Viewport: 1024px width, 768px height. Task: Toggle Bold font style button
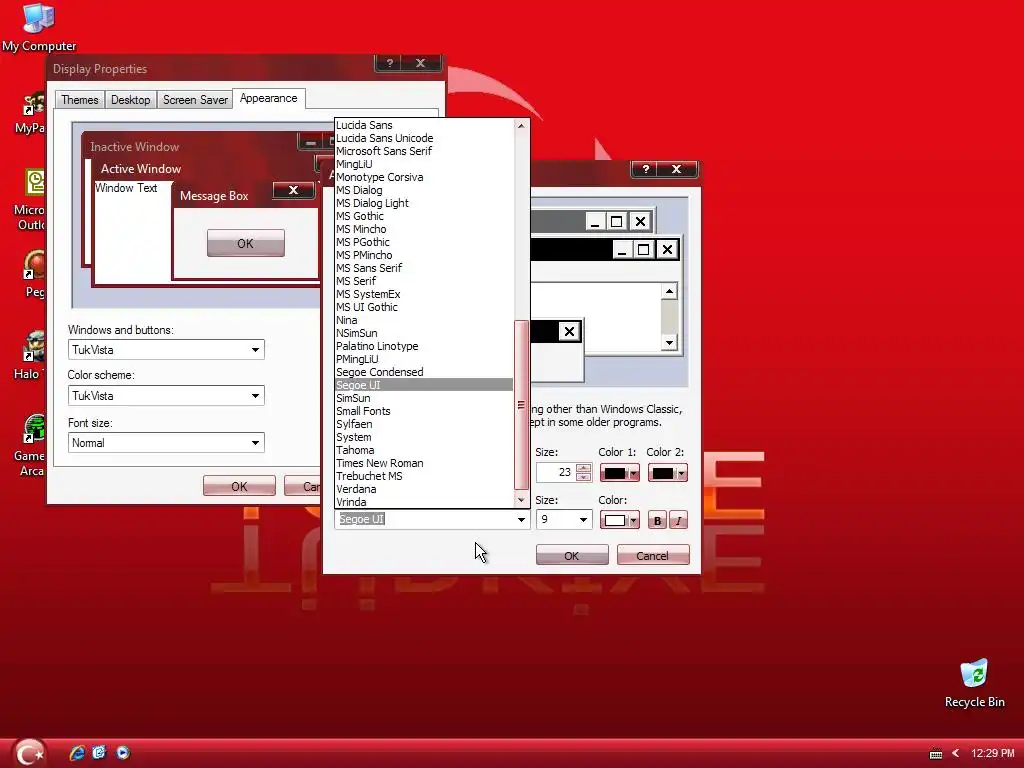pyautogui.click(x=657, y=520)
